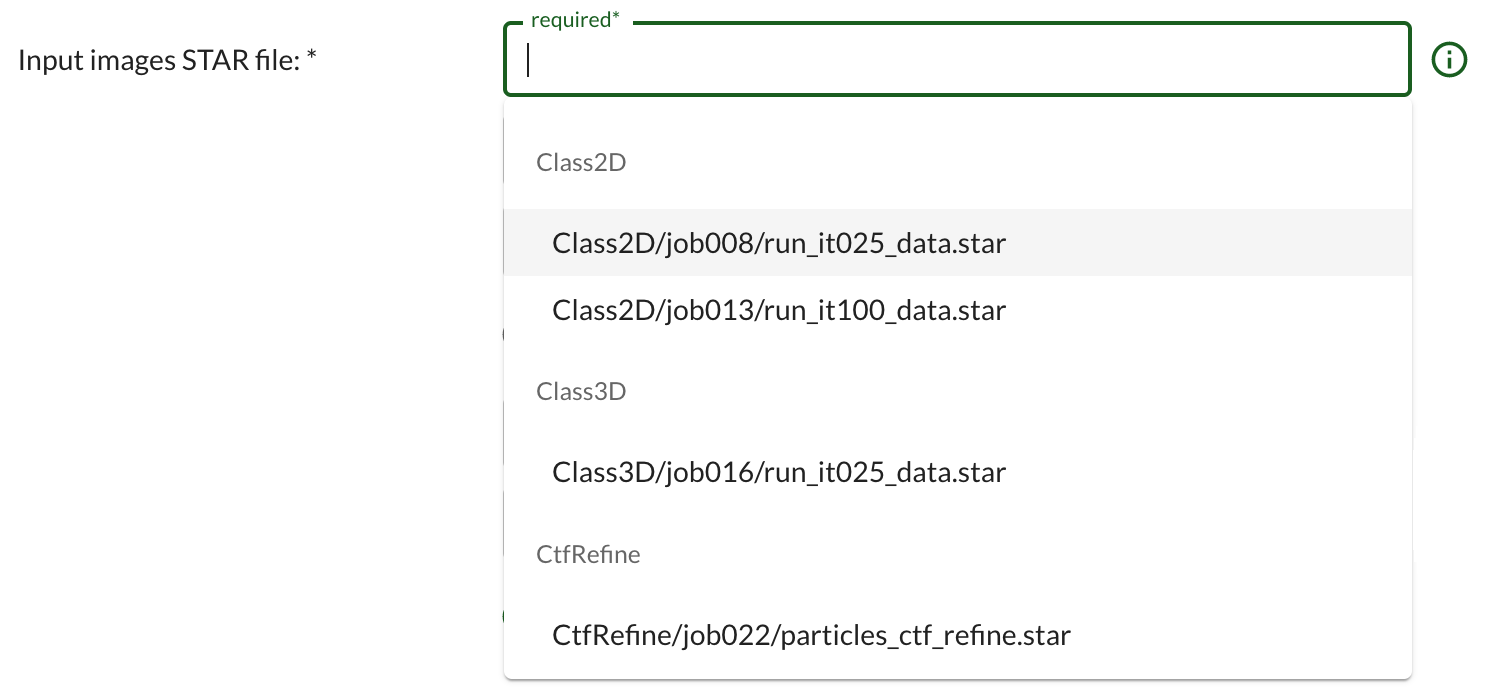Viewport: 1490px width, 688px height.
Task: Click the CtfRefine group header
Action: coord(588,554)
